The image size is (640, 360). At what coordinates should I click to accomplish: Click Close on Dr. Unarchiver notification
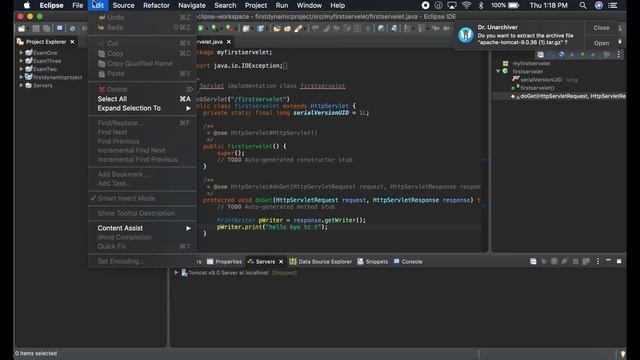(x=601, y=28)
